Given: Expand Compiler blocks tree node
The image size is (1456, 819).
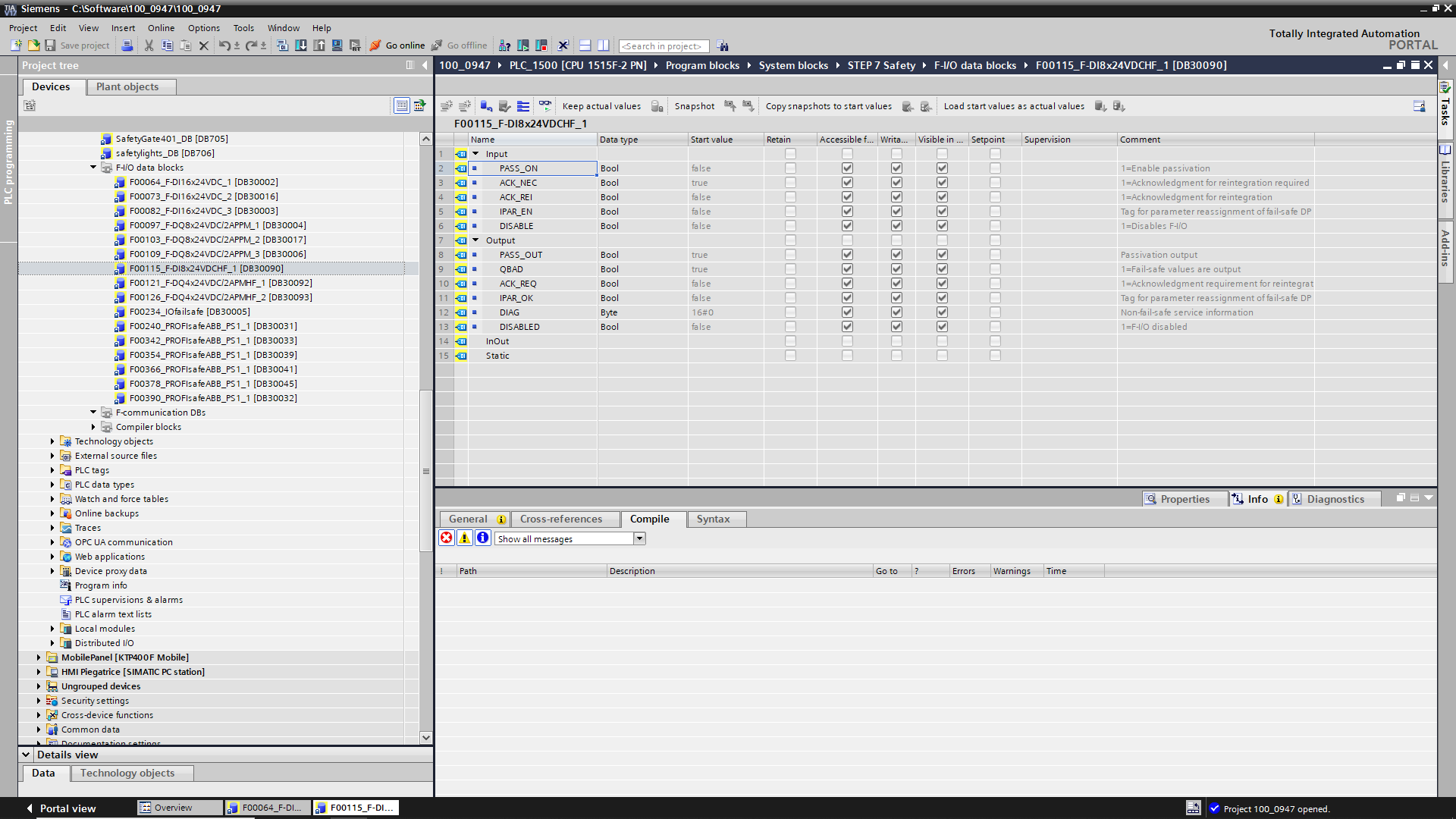Looking at the screenshot, I should click(x=93, y=427).
